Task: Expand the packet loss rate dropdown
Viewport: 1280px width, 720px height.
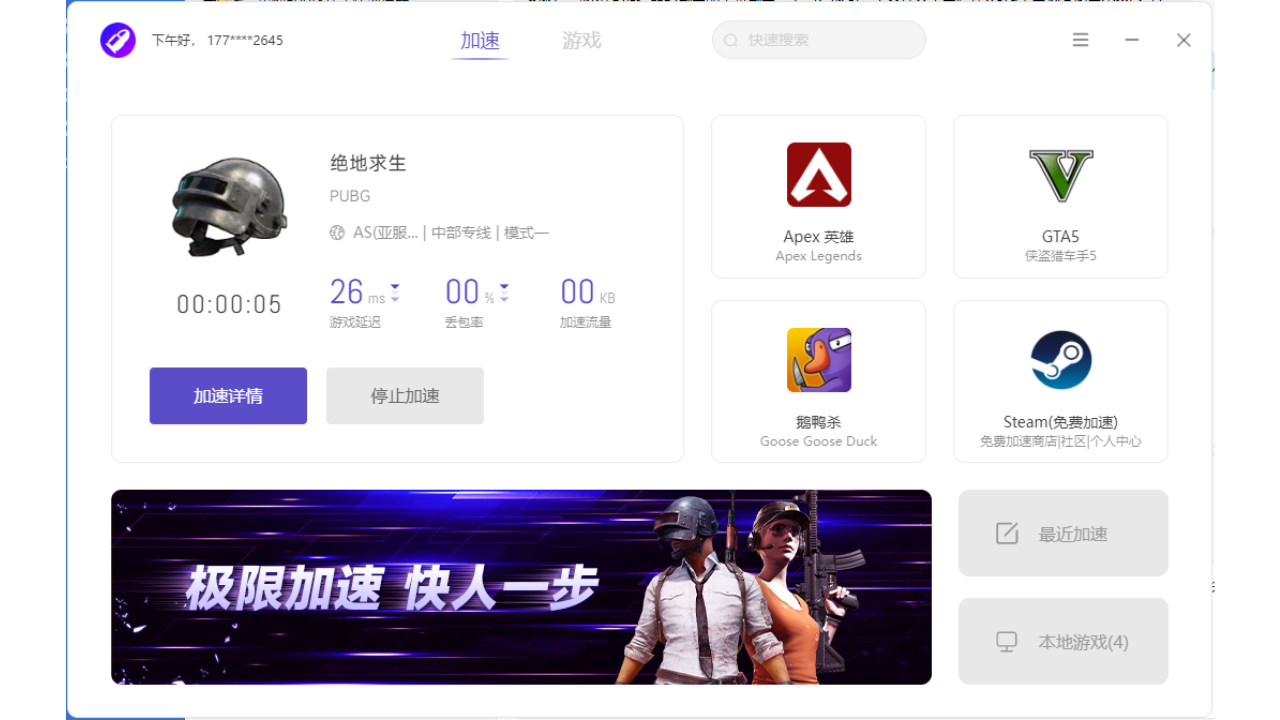Action: click(x=504, y=293)
